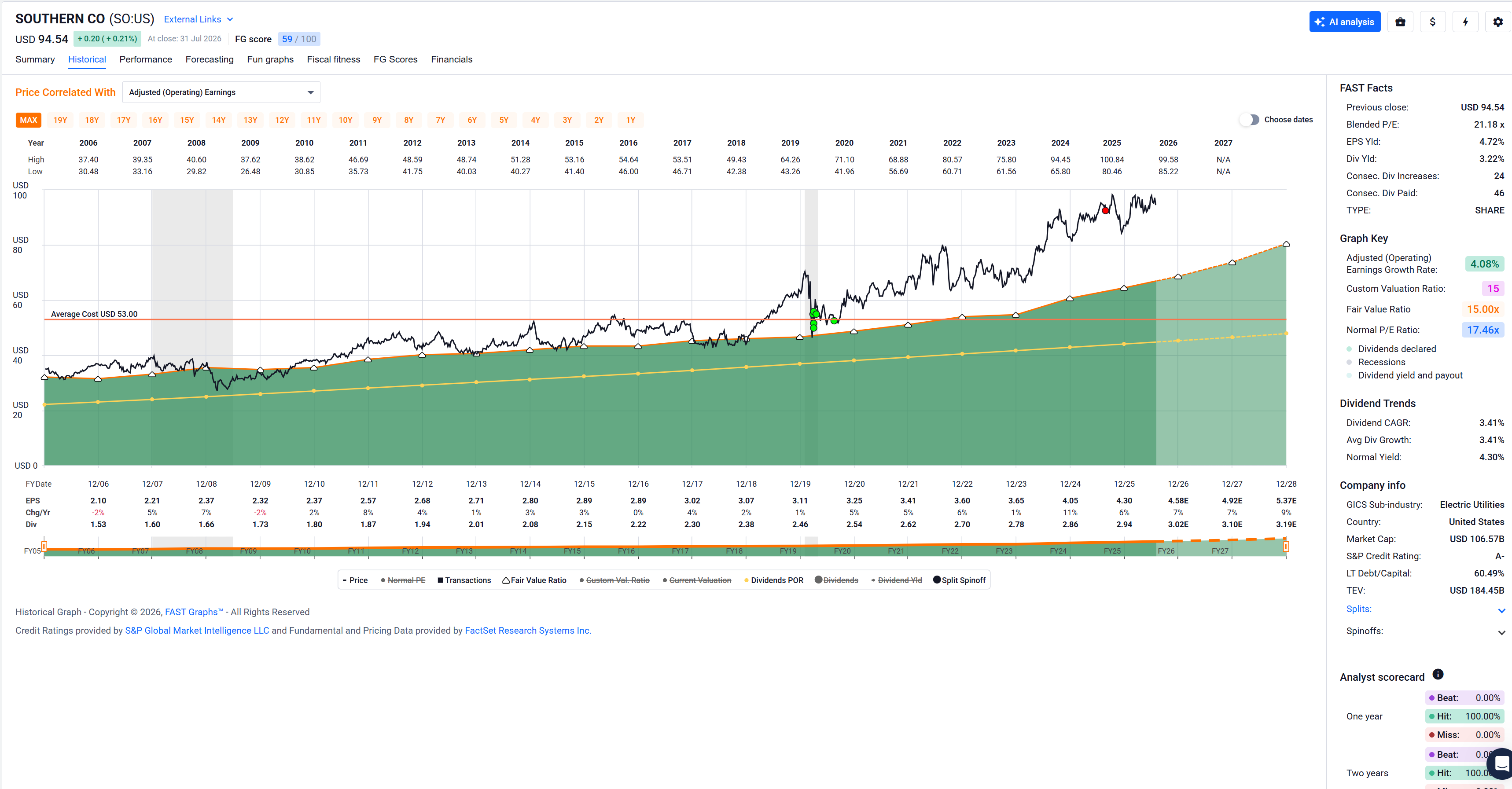Click the orange 15.00x Fair Value swatch
1512x789 pixels.
[x=1483, y=309]
